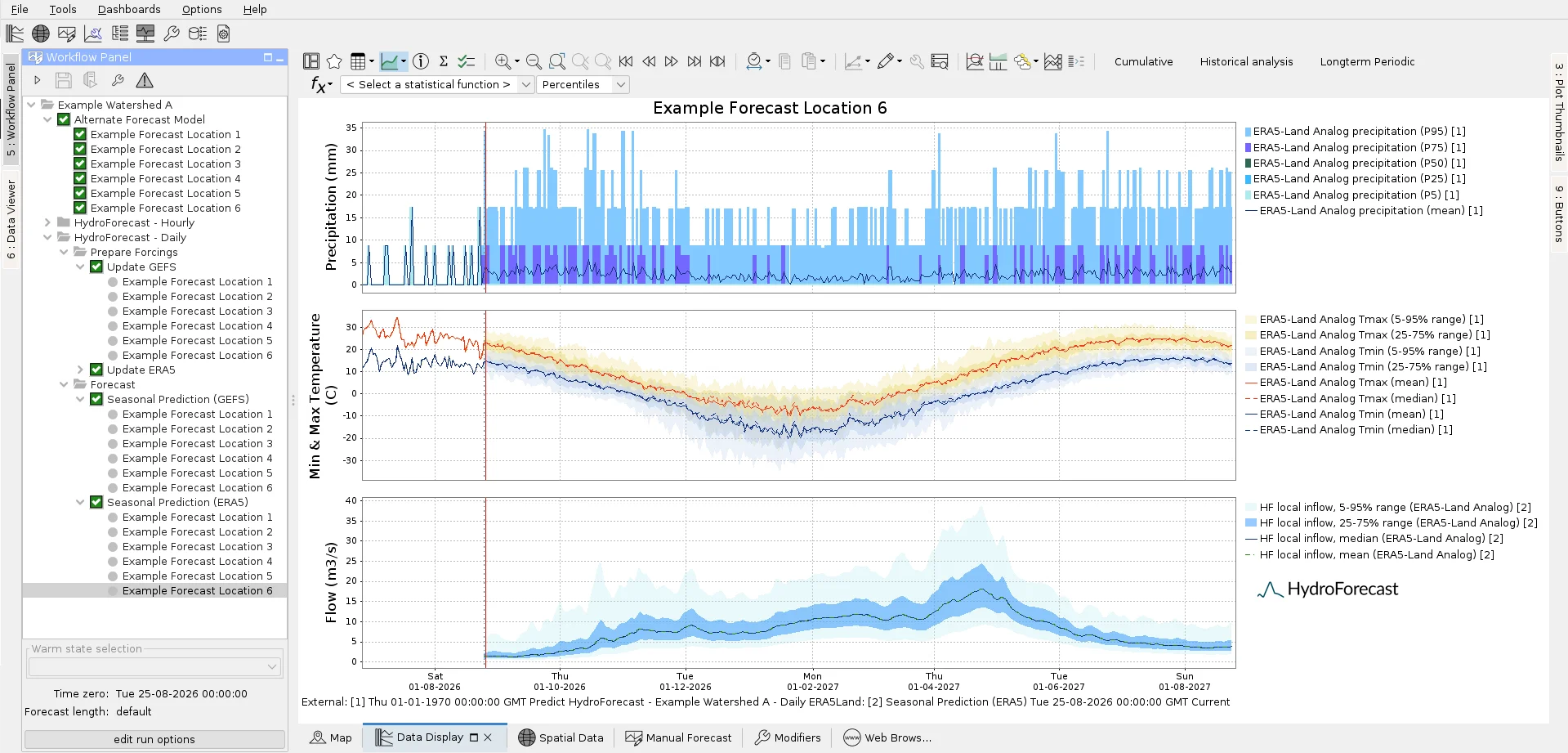Click P75 precipitation legend color swatch

pyautogui.click(x=1248, y=148)
